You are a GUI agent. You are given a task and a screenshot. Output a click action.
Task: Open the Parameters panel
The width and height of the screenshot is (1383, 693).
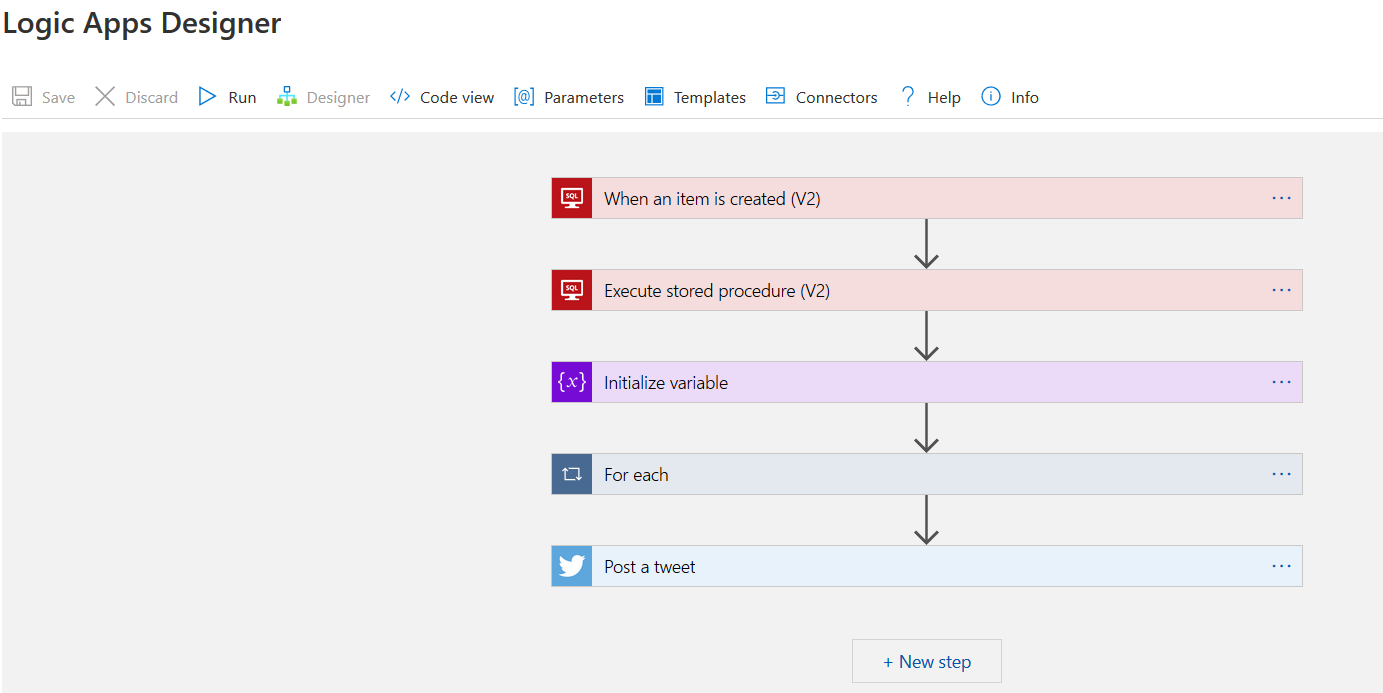pos(568,97)
